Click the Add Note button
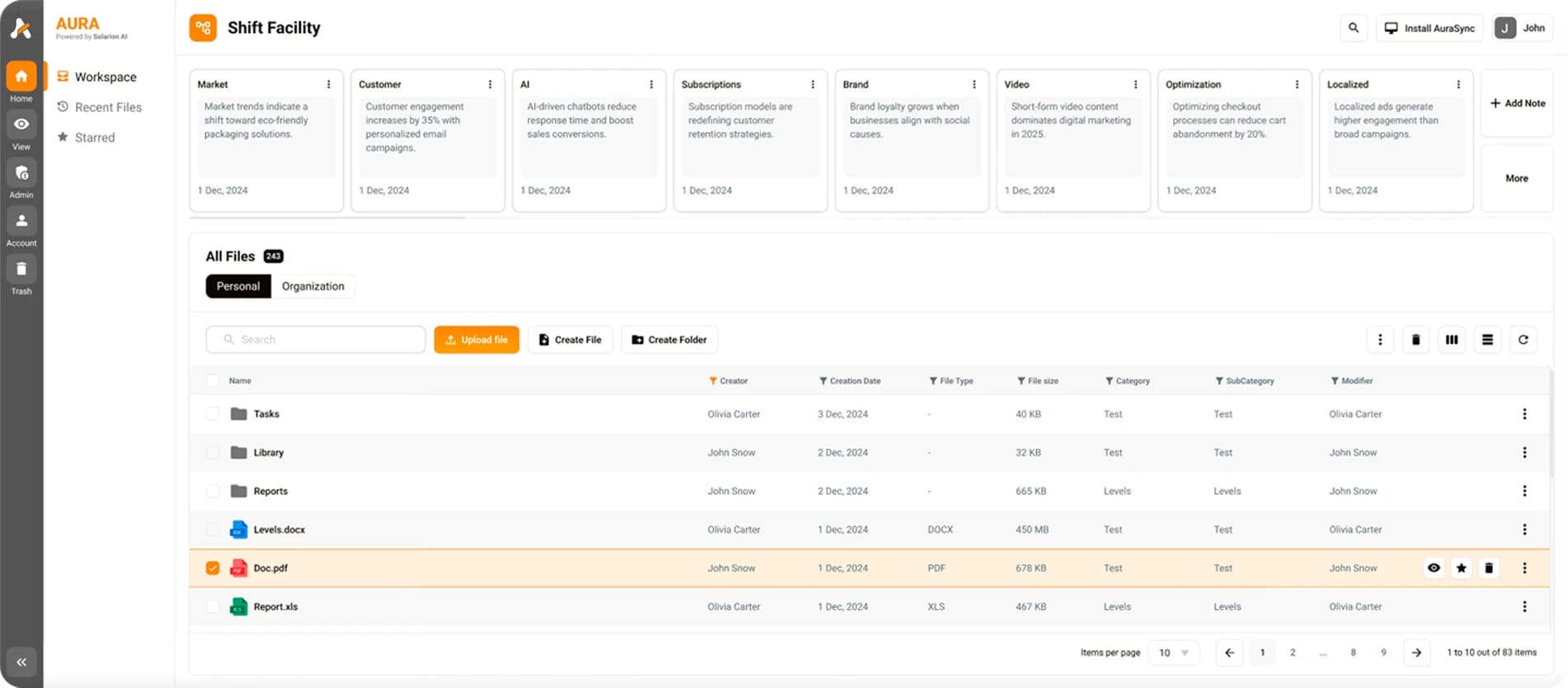The width and height of the screenshot is (1568, 688). coord(1517,103)
